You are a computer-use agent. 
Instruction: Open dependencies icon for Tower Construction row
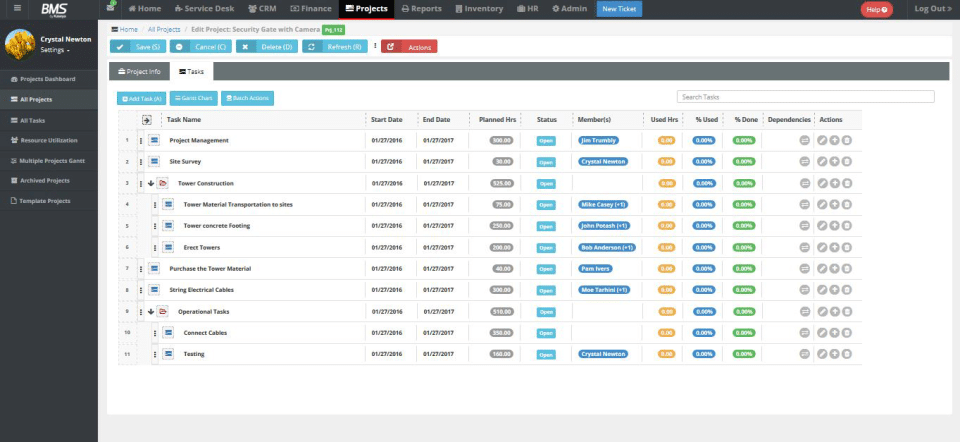[x=804, y=183]
